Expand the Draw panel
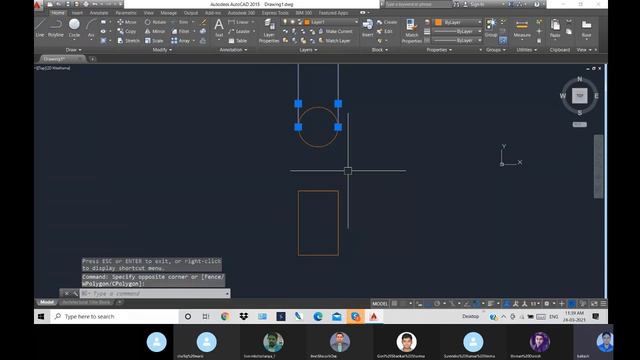The image size is (640, 360). 73,50
